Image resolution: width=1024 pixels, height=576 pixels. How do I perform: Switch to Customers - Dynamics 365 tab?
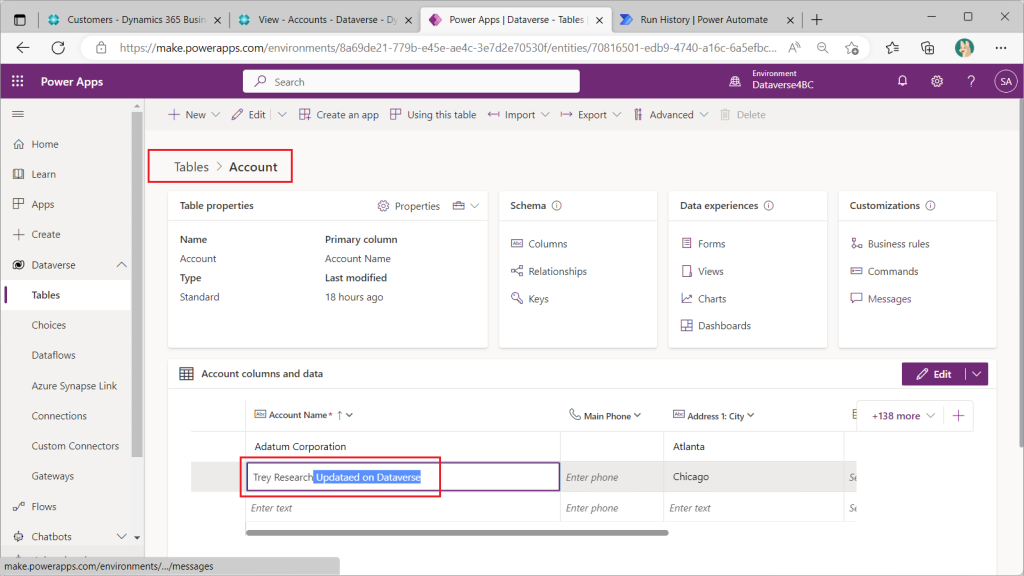[x=134, y=20]
